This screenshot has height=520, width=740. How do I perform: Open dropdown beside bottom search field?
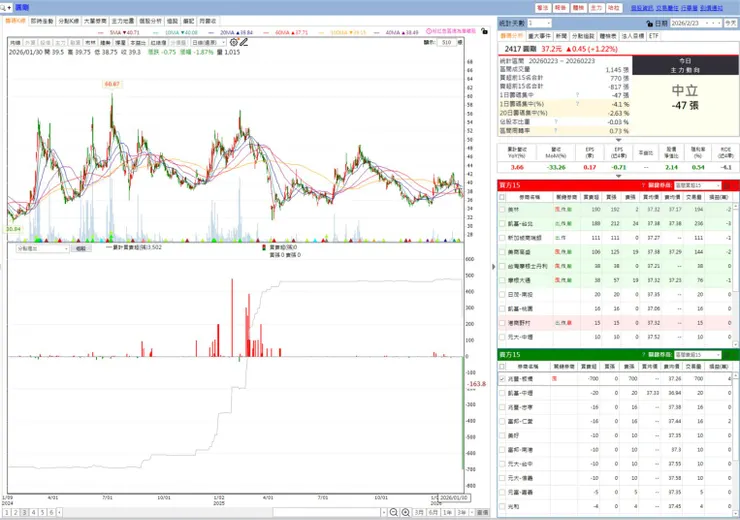click(384, 512)
